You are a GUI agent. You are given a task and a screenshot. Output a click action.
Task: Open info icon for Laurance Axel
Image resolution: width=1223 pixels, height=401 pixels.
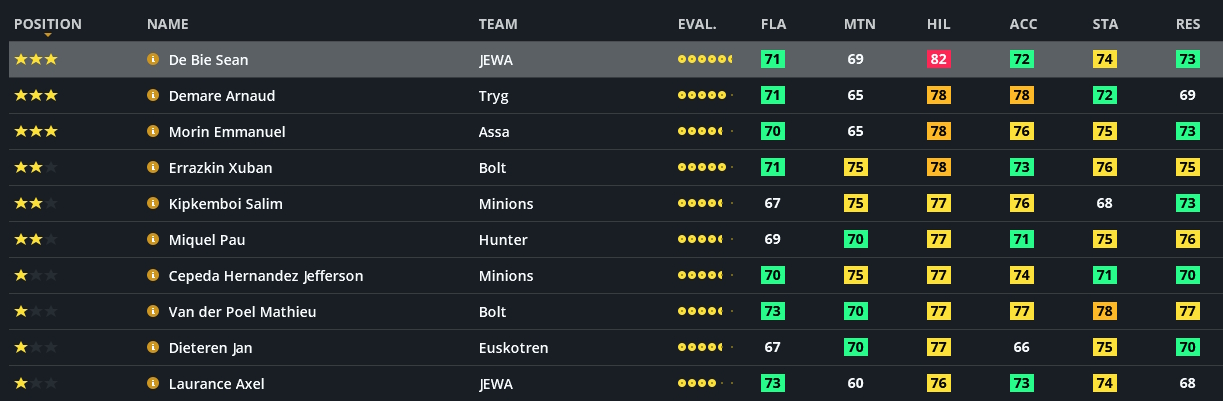click(153, 384)
